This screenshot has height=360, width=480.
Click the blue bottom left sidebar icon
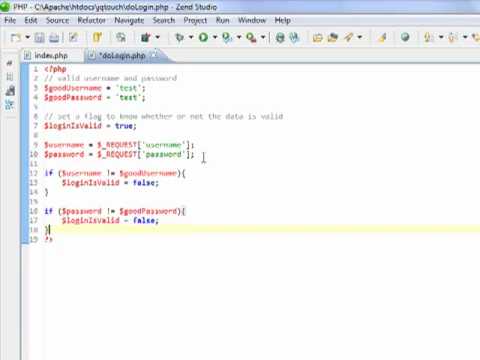pos(9,105)
